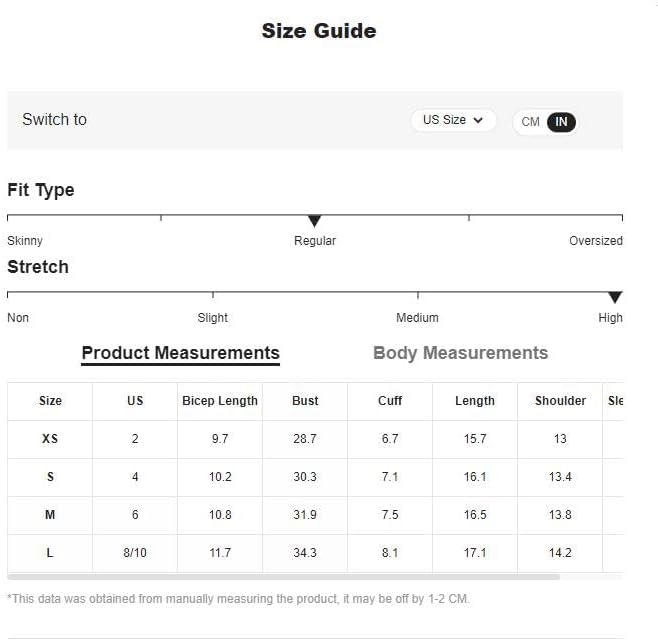Click the Medium point on Stretch scale
Viewport: 658px width, 641px height.
[x=417, y=317]
